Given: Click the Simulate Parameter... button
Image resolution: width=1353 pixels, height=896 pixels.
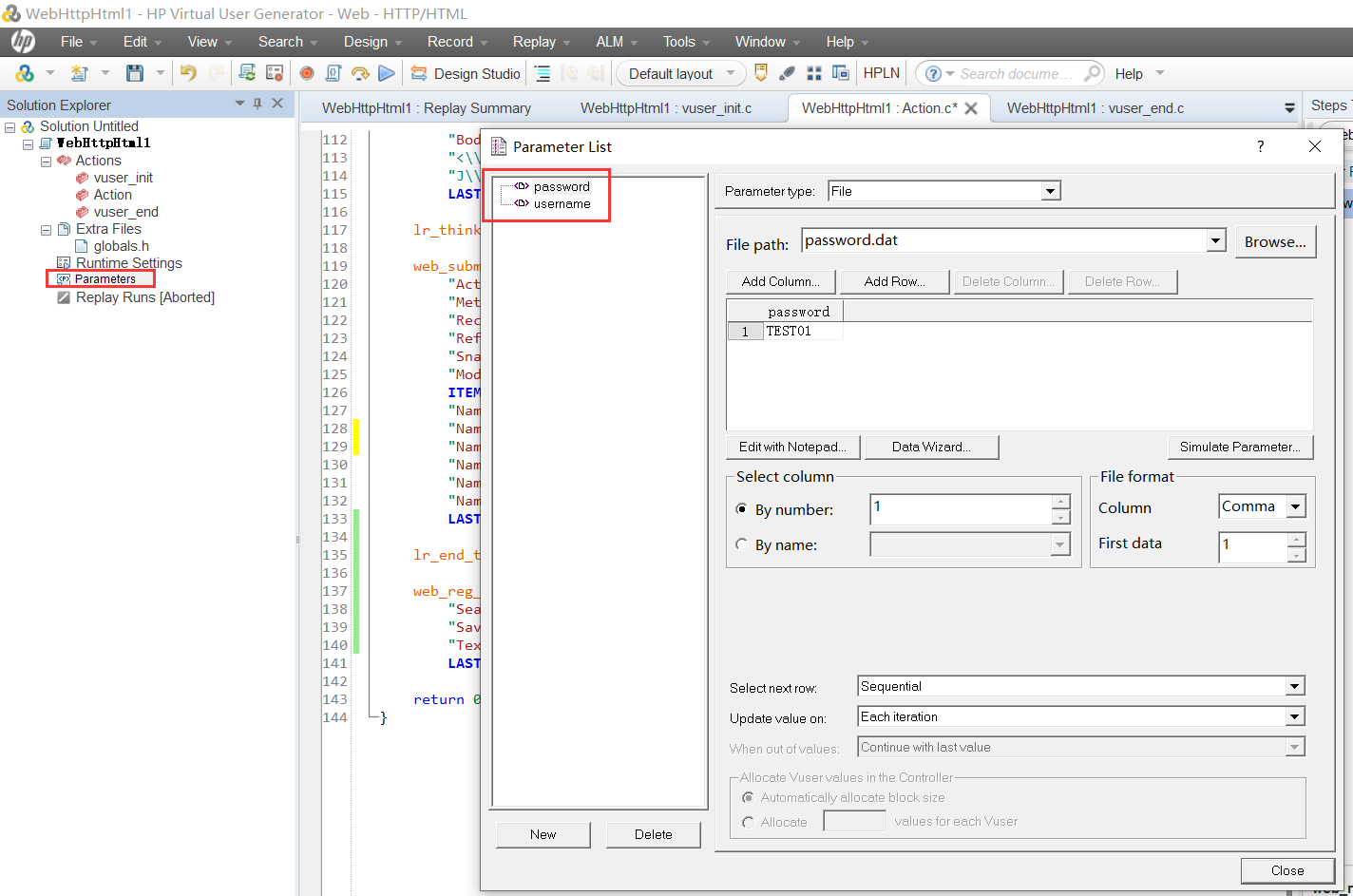Looking at the screenshot, I should pos(1241,447).
